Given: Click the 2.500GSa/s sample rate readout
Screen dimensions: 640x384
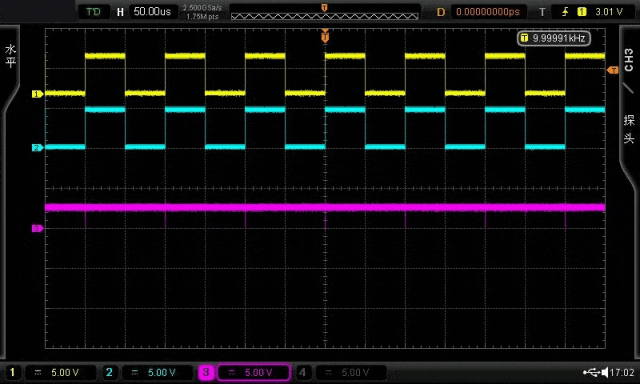Looking at the screenshot, I should [202, 8].
